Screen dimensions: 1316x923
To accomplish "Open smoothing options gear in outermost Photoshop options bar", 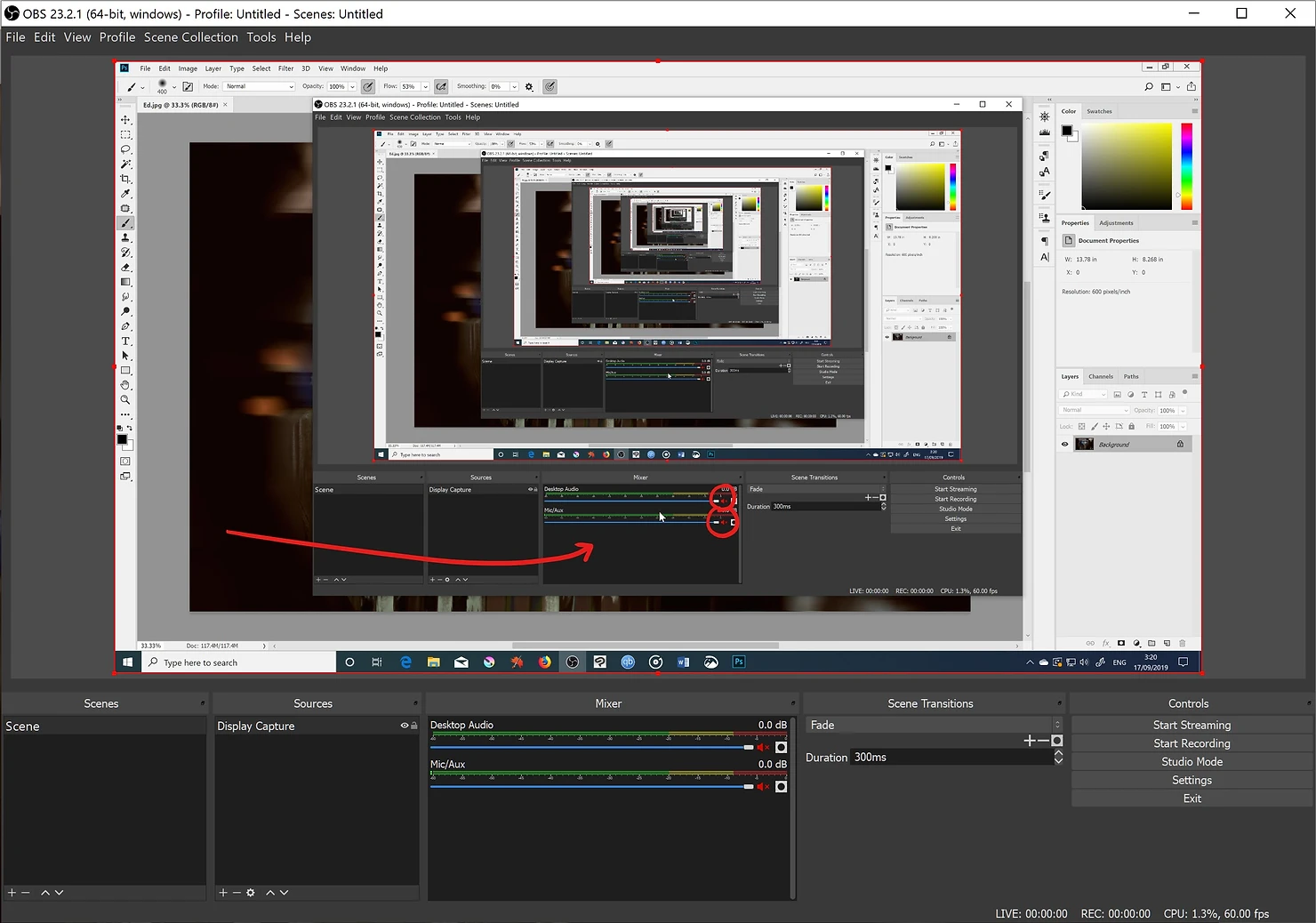I will point(529,87).
